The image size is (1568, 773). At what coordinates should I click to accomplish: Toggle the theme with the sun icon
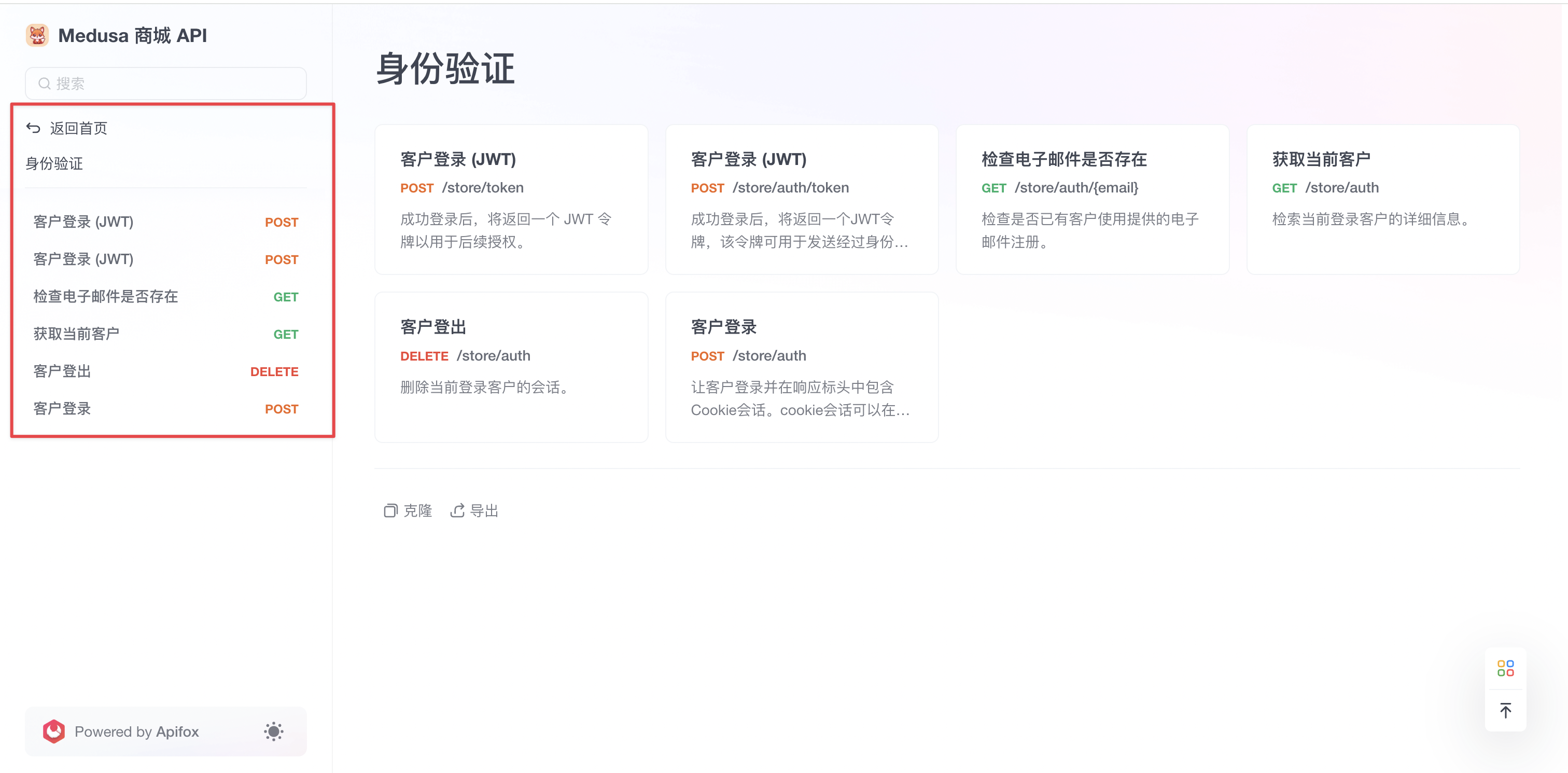(x=273, y=731)
